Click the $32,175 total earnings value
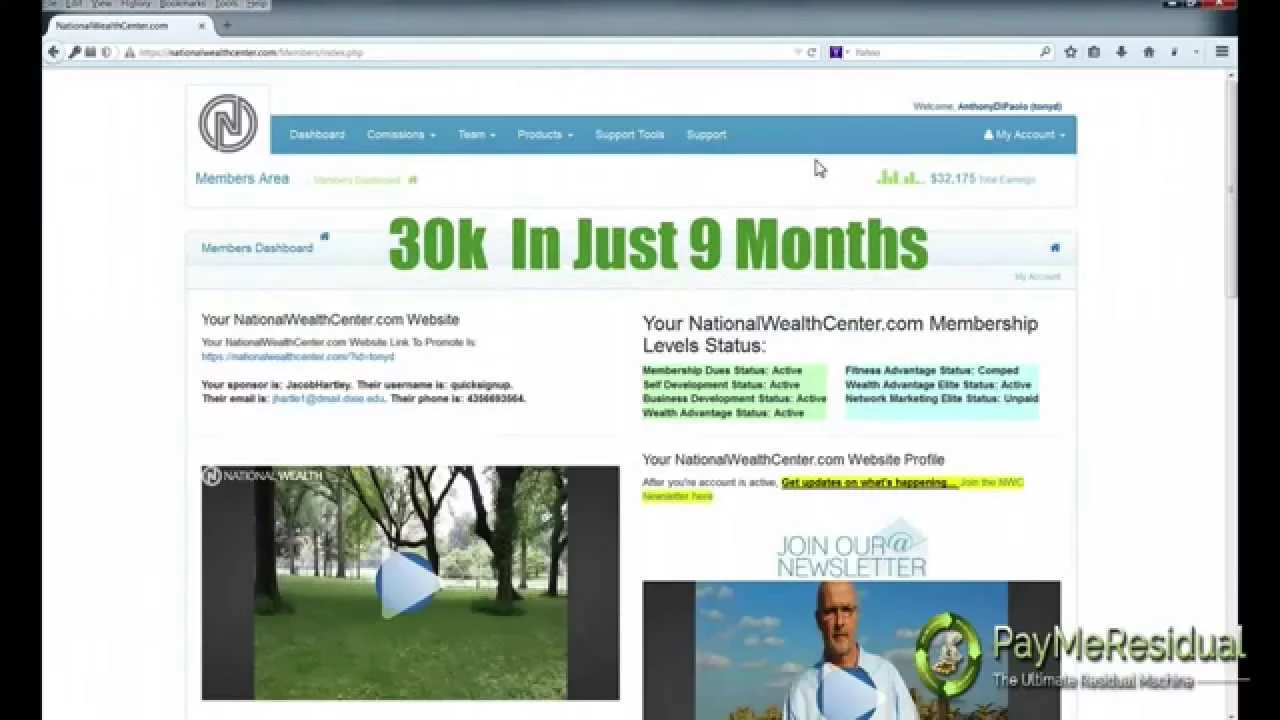Image resolution: width=1280 pixels, height=720 pixels. point(952,179)
